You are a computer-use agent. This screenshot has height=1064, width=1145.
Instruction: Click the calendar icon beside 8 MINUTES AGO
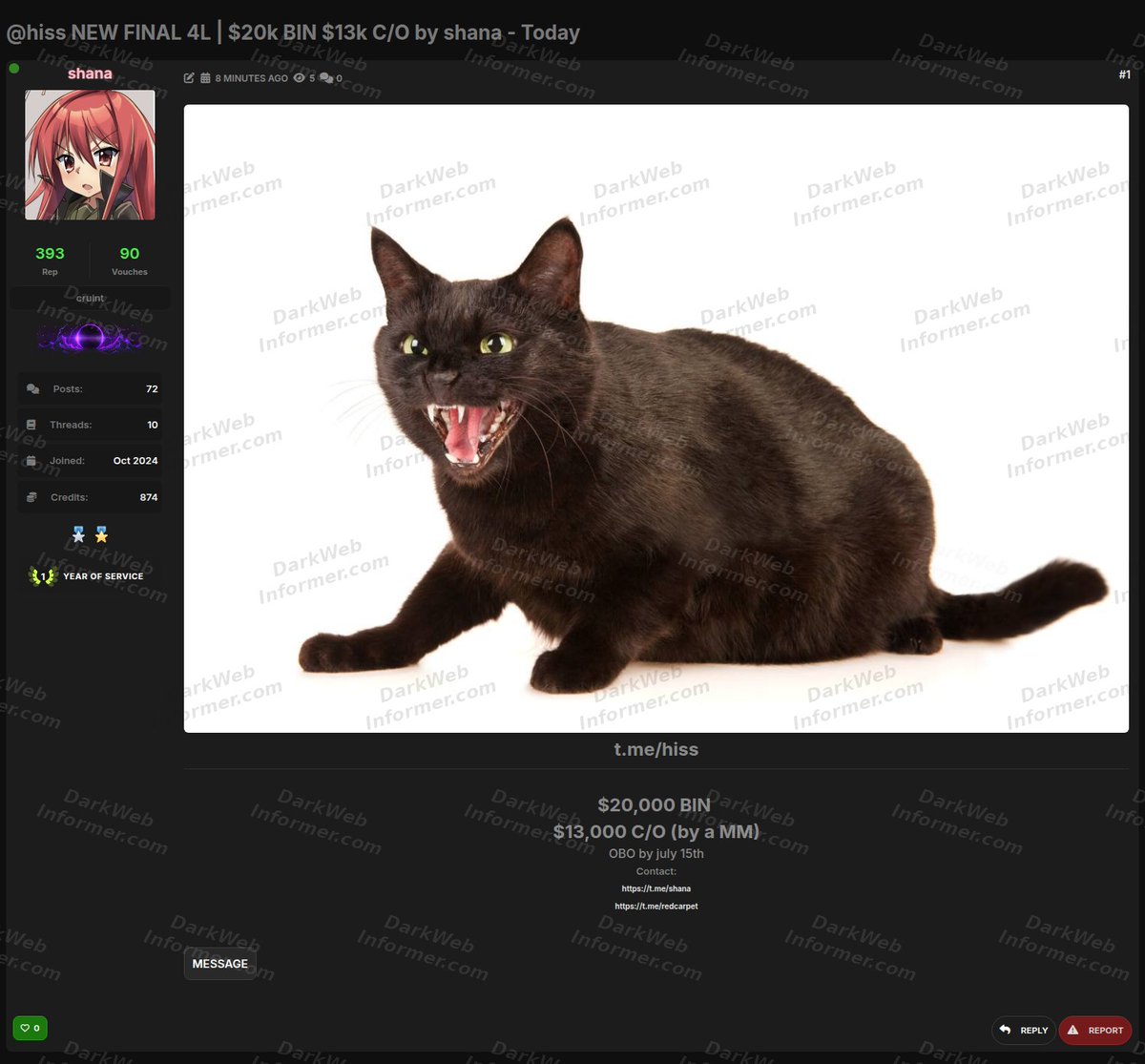(205, 78)
